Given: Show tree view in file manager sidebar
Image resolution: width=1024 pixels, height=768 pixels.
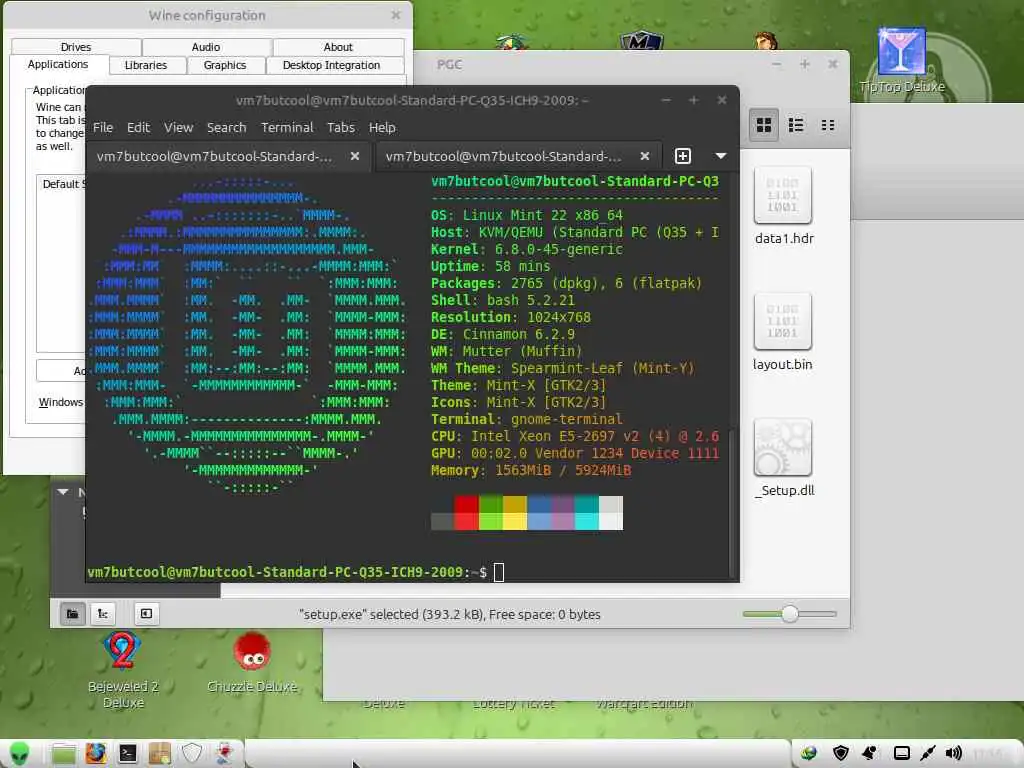Looking at the screenshot, I should [103, 614].
